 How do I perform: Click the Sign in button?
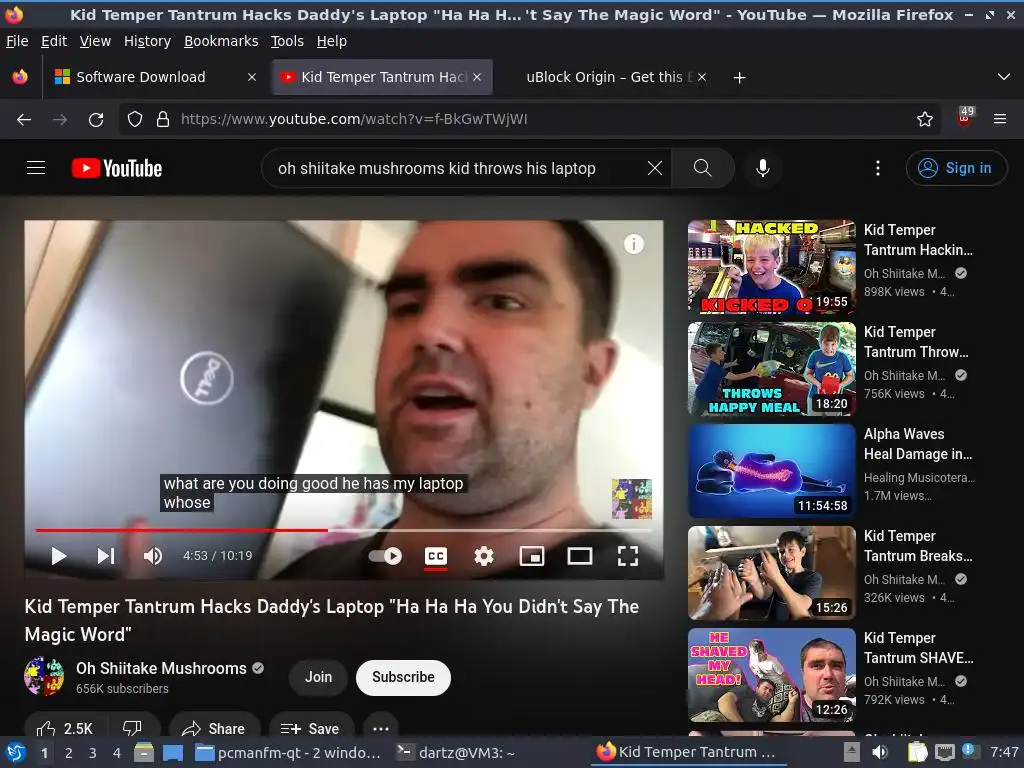[956, 168]
